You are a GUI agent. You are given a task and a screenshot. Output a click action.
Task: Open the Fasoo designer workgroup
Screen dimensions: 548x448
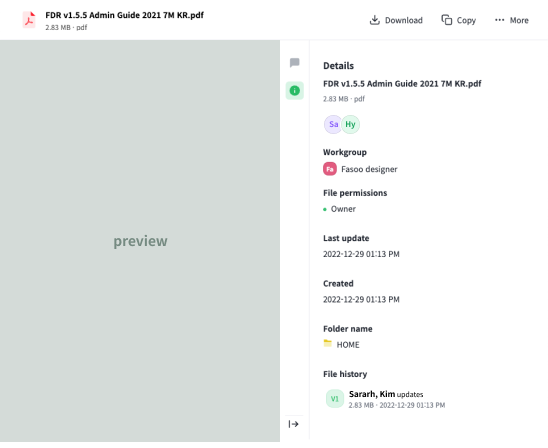[x=369, y=169]
